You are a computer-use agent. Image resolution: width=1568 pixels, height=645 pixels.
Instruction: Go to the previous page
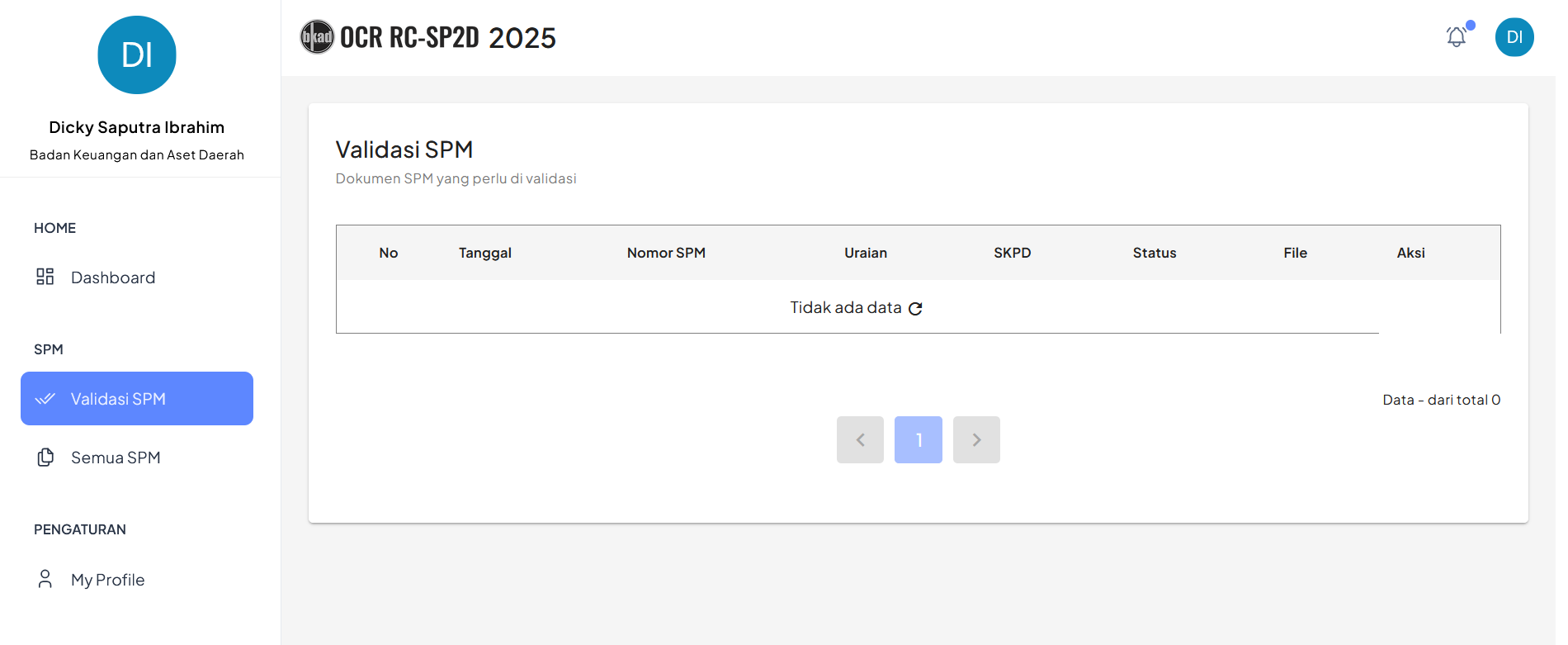pos(860,439)
